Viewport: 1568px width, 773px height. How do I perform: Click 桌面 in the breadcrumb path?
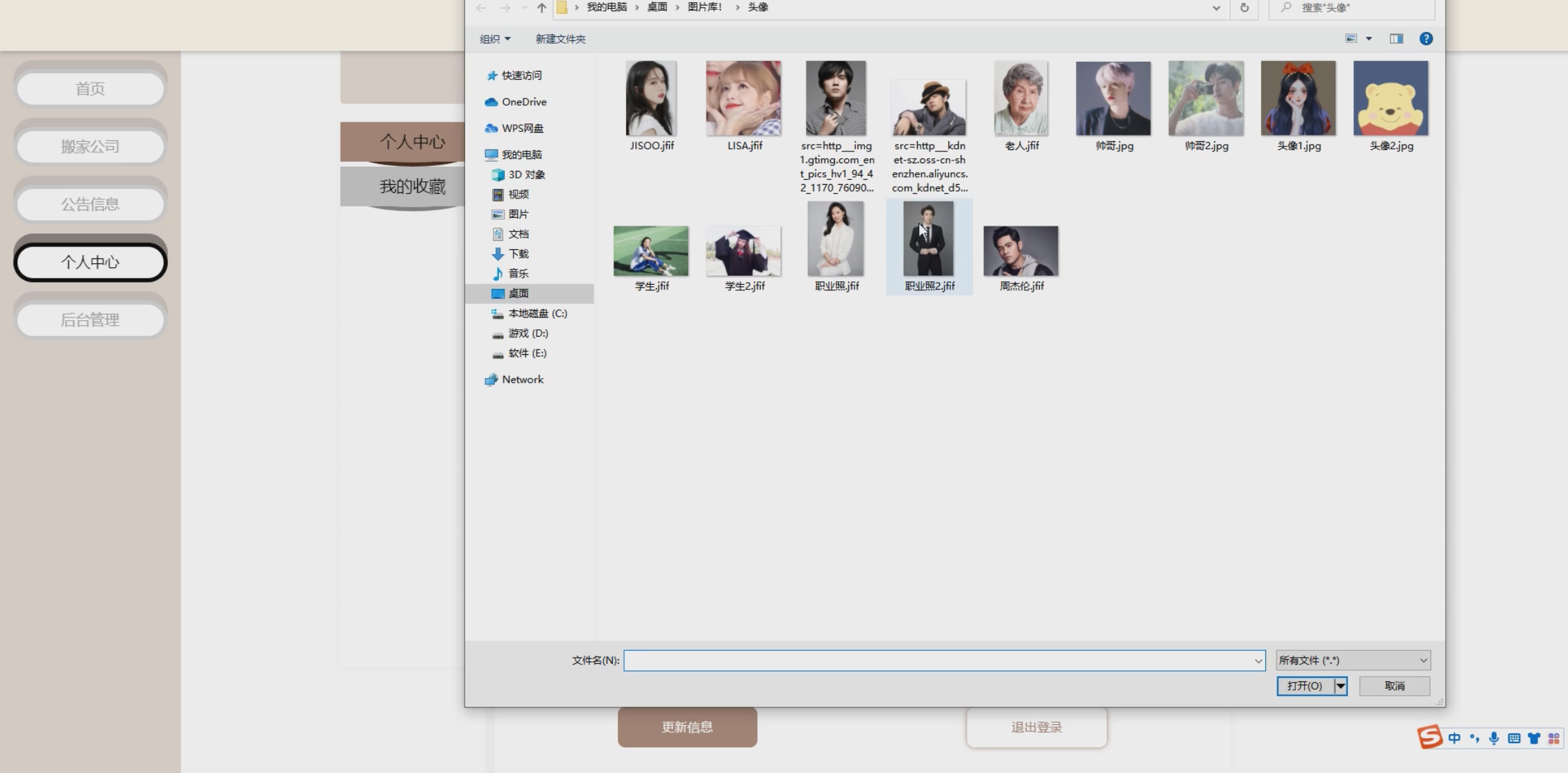point(657,7)
